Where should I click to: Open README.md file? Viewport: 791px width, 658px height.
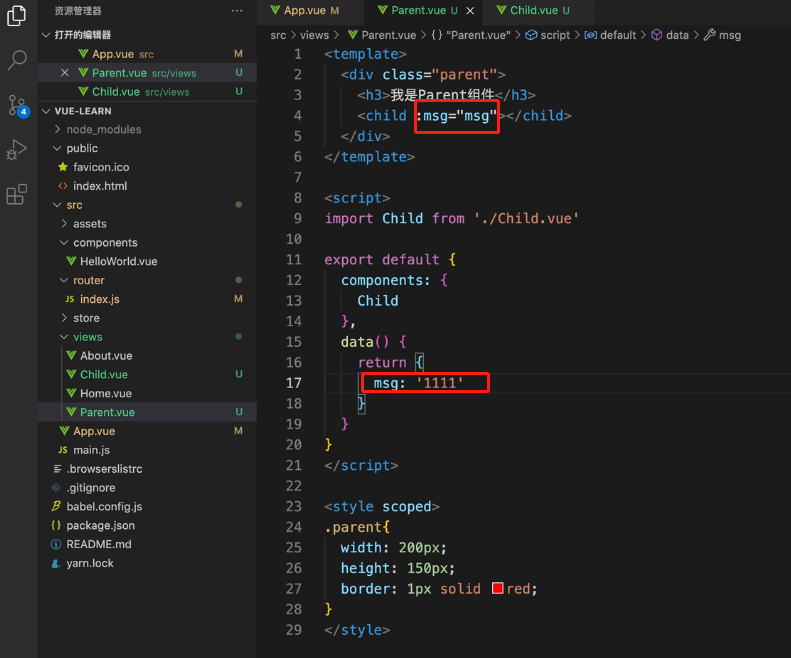99,544
